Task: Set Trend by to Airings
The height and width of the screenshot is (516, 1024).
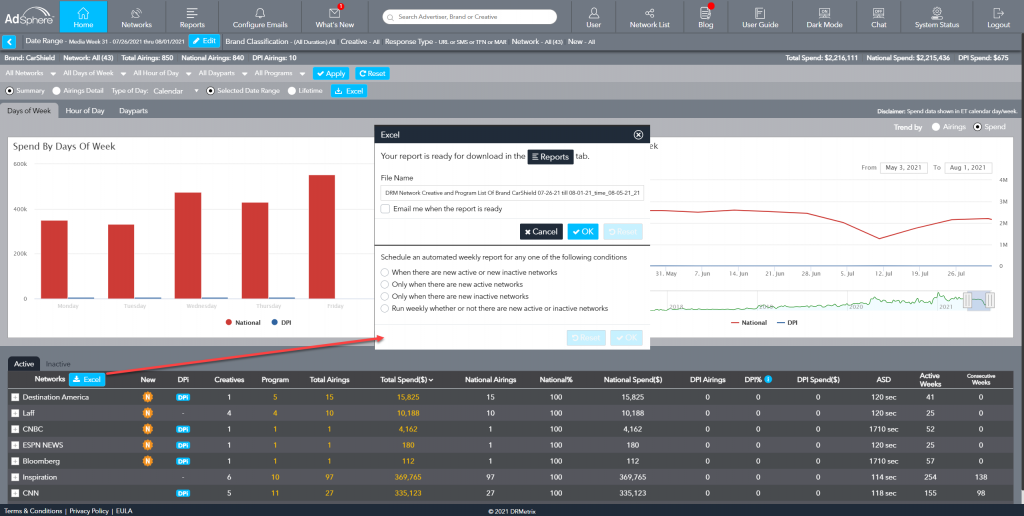Action: click(x=936, y=127)
